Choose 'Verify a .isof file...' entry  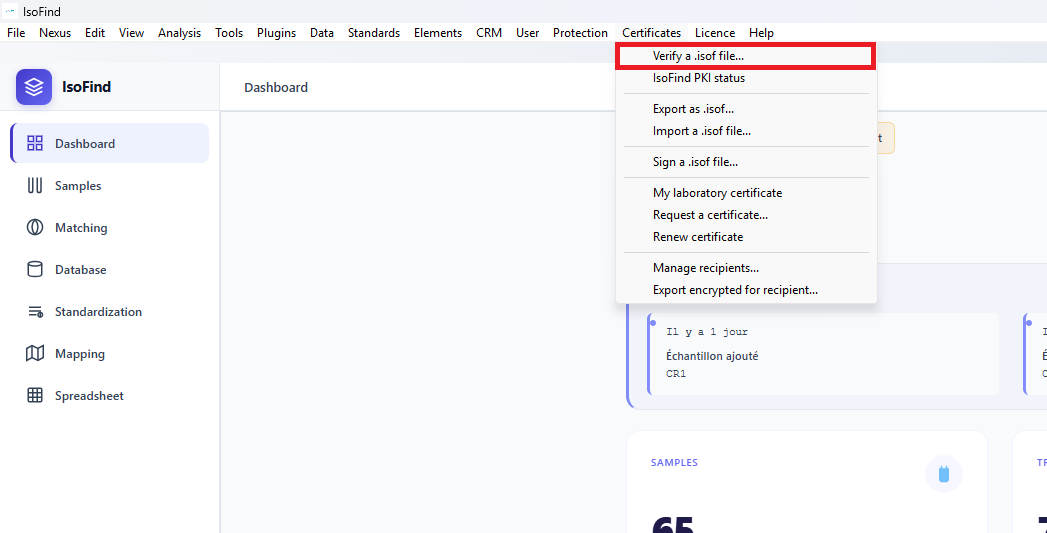click(746, 57)
